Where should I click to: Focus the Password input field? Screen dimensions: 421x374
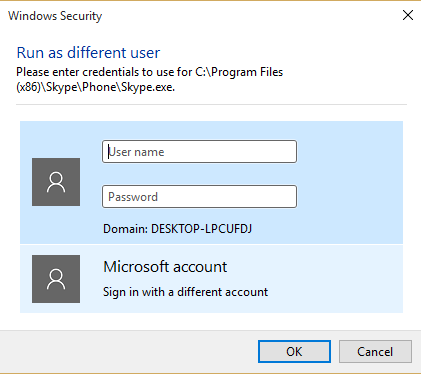coord(199,197)
